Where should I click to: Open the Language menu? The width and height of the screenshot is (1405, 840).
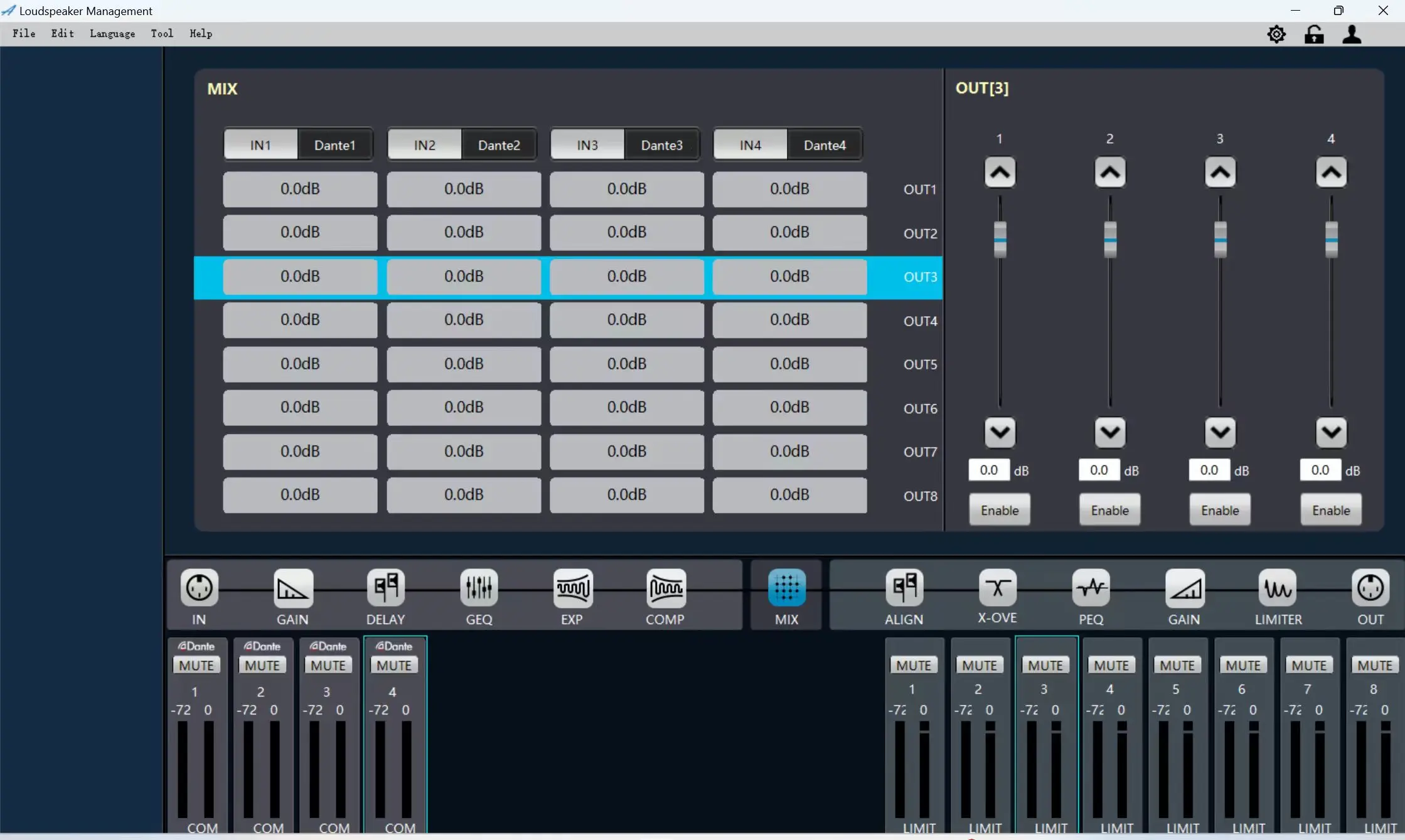112,34
